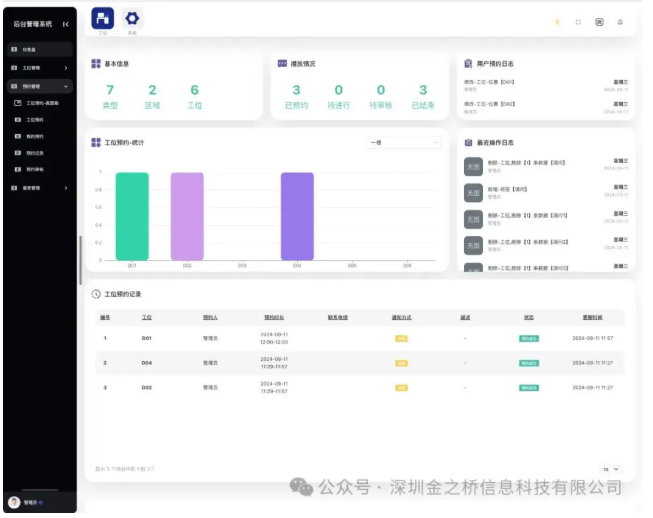The width and height of the screenshot is (653, 518).
Task: Sort table by the 联系电话 column header
Action: click(x=338, y=318)
